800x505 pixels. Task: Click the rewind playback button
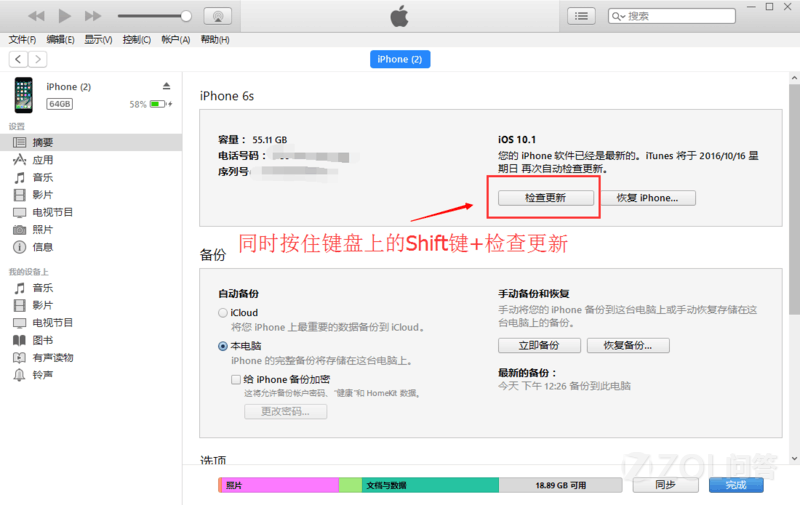36,16
